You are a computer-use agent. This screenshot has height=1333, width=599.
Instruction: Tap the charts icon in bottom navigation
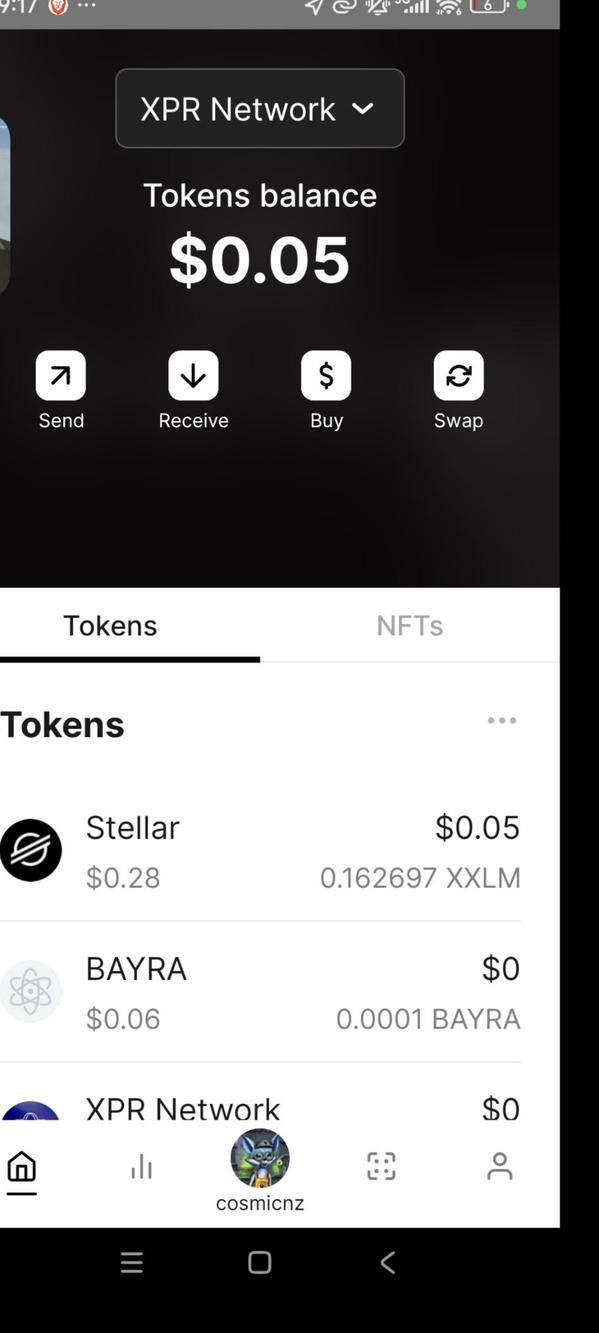click(x=141, y=1165)
